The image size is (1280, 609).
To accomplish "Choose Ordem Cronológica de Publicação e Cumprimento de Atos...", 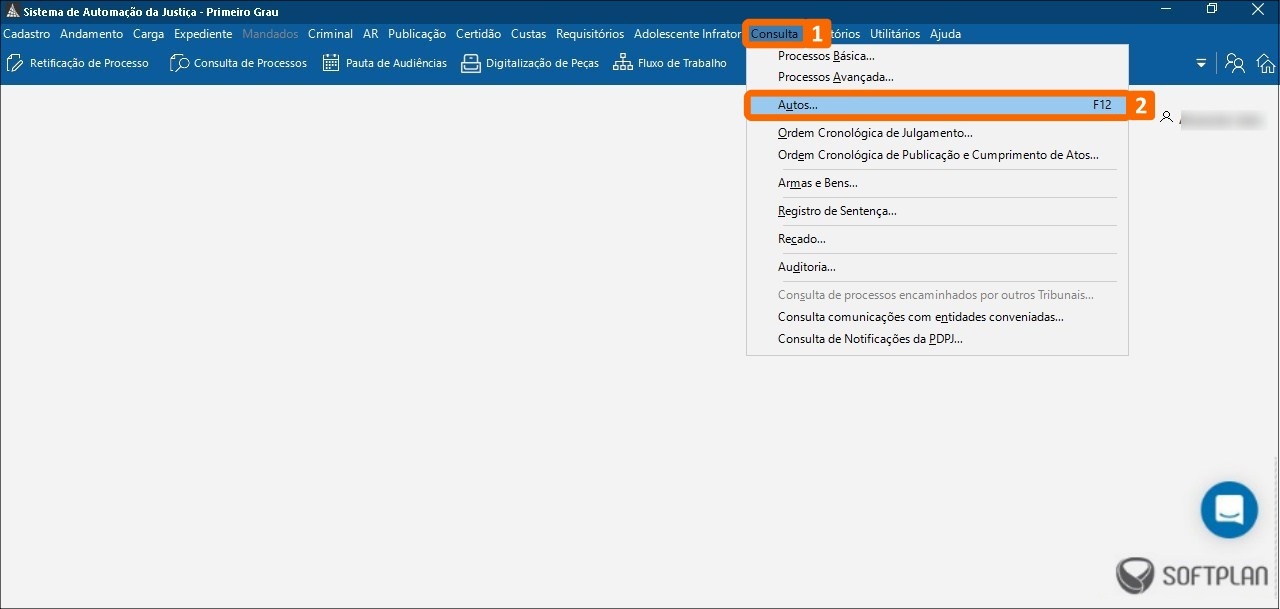I will pyautogui.click(x=937, y=155).
